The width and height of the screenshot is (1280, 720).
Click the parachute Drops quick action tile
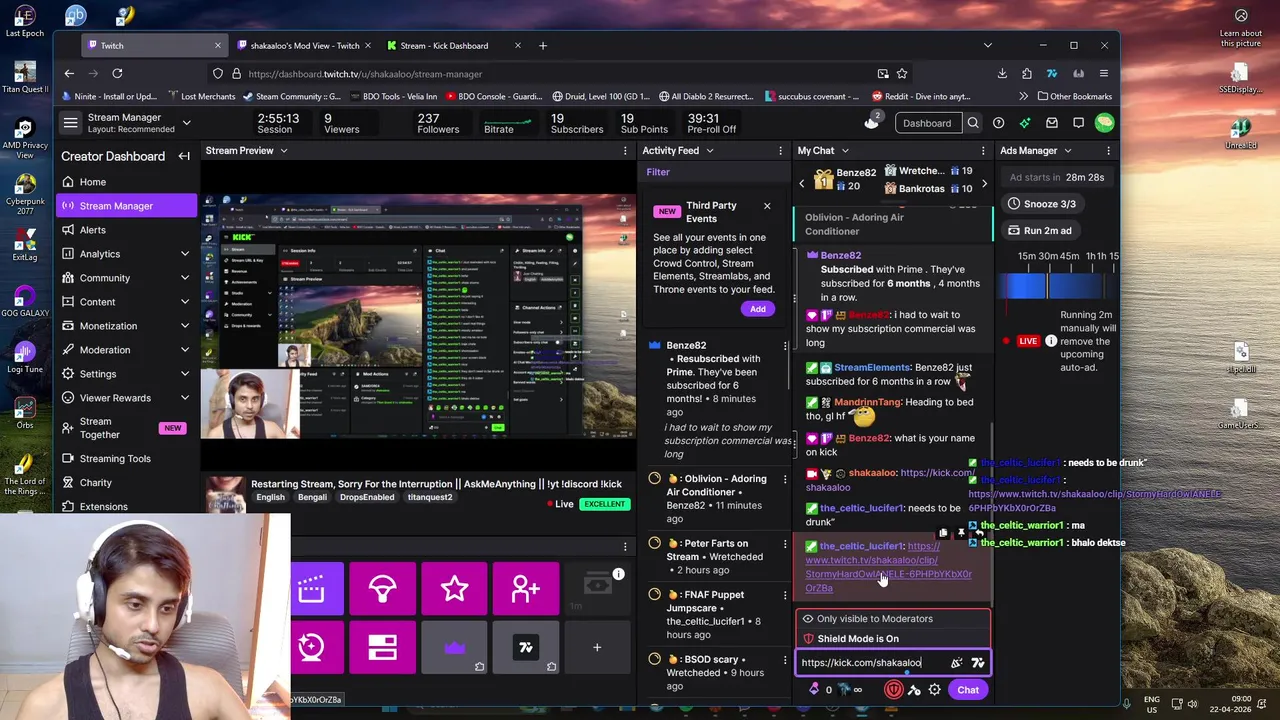(382, 589)
